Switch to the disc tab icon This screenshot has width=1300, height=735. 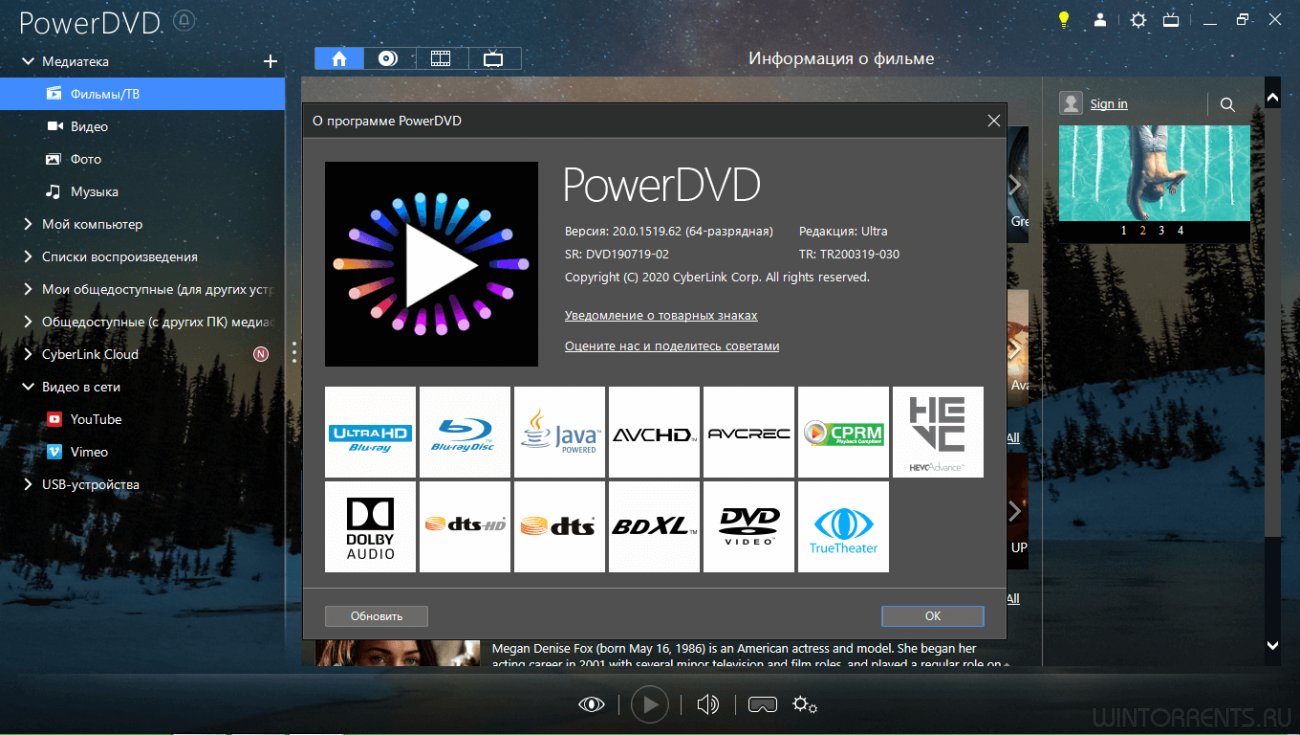pyautogui.click(x=388, y=59)
